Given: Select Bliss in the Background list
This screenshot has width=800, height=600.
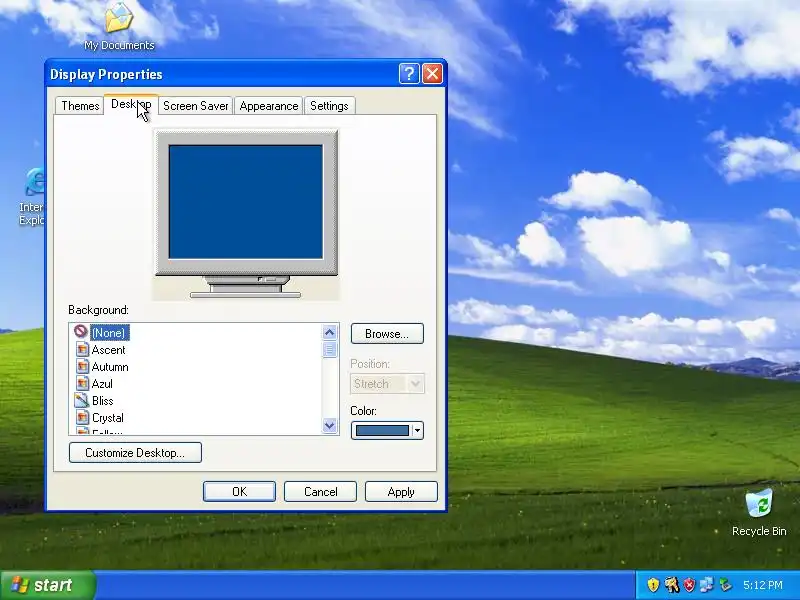Looking at the screenshot, I should coord(103,401).
